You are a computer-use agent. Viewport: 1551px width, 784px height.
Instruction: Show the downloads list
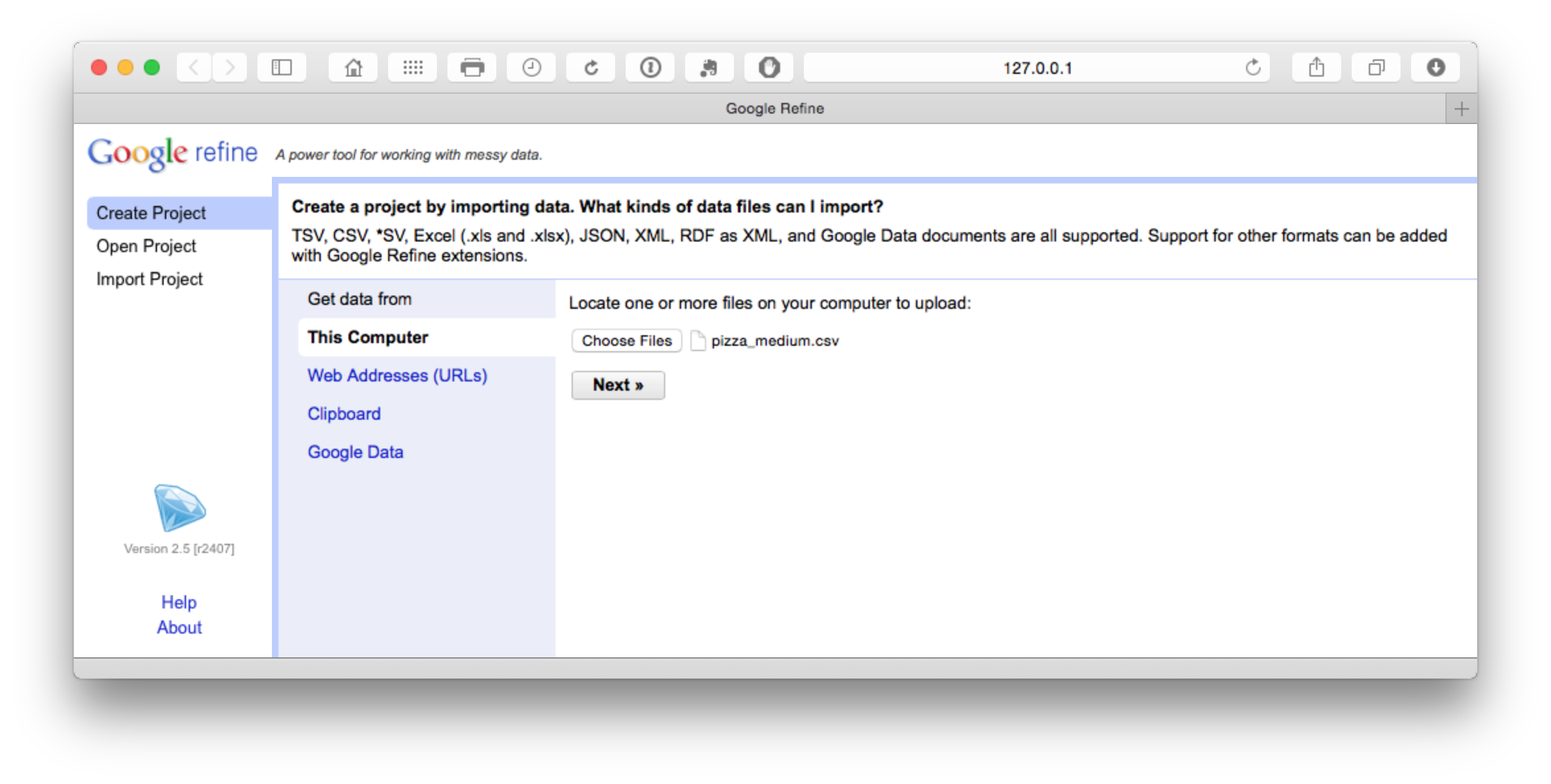[1435, 67]
